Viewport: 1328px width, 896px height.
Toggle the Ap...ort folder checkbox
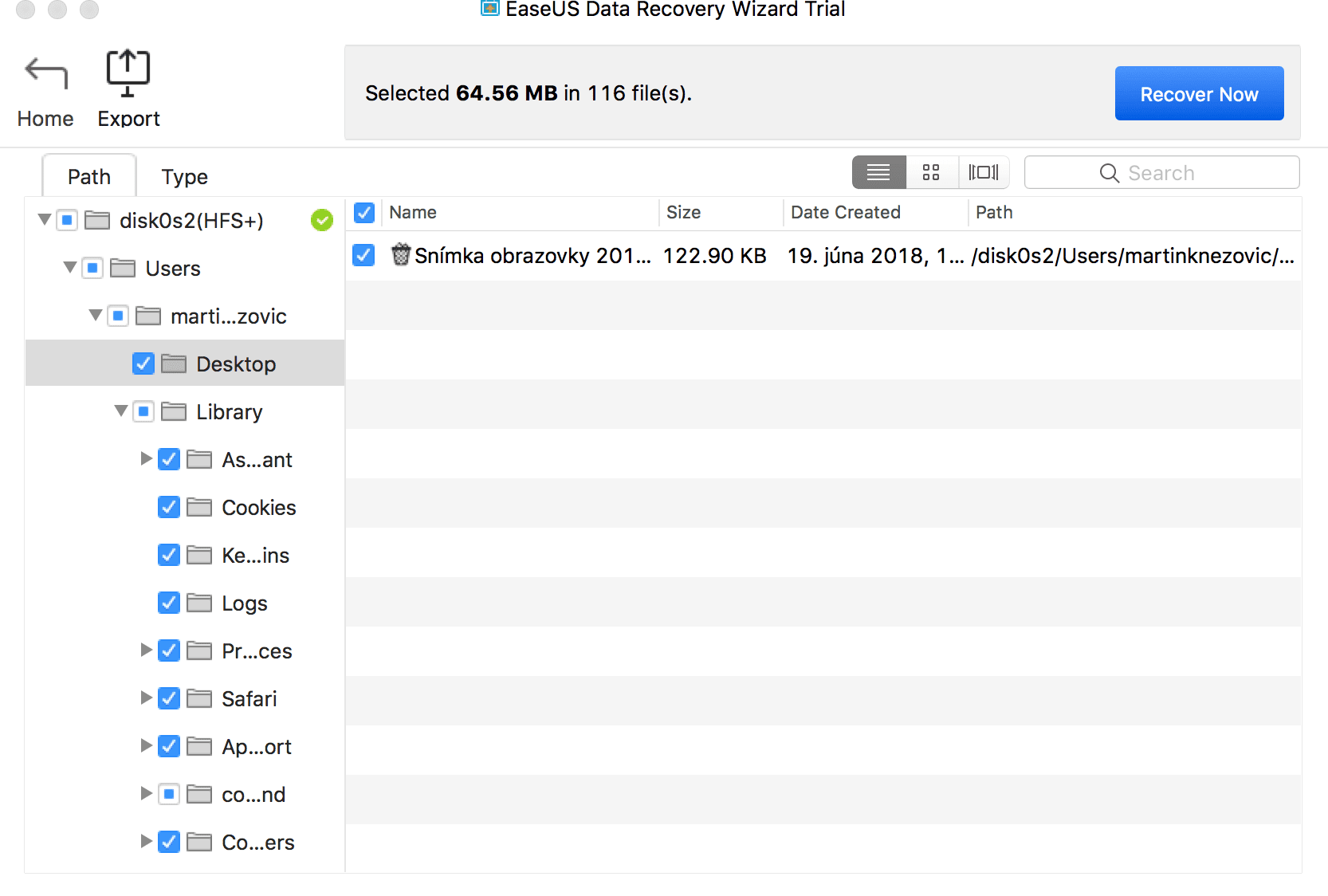pyautogui.click(x=169, y=746)
